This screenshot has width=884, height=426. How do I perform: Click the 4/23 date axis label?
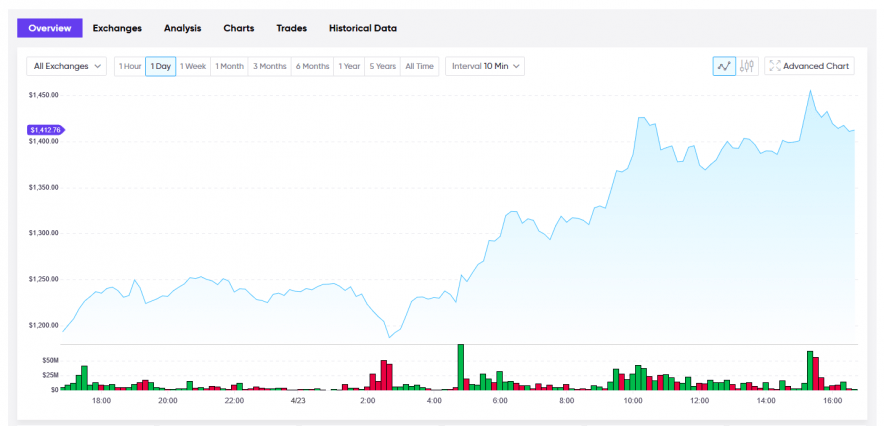coord(298,401)
